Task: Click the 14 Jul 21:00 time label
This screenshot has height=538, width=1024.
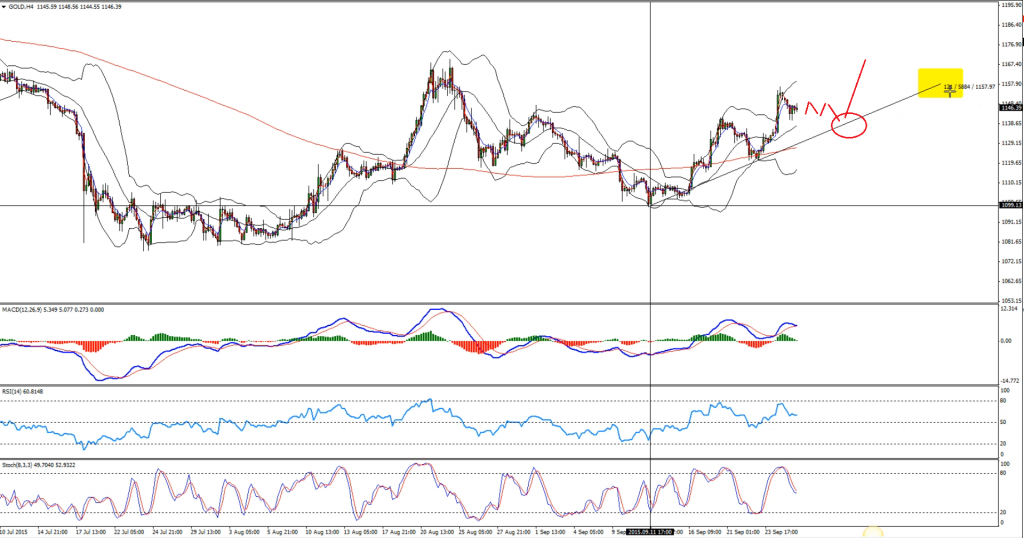Action: [x=52, y=532]
